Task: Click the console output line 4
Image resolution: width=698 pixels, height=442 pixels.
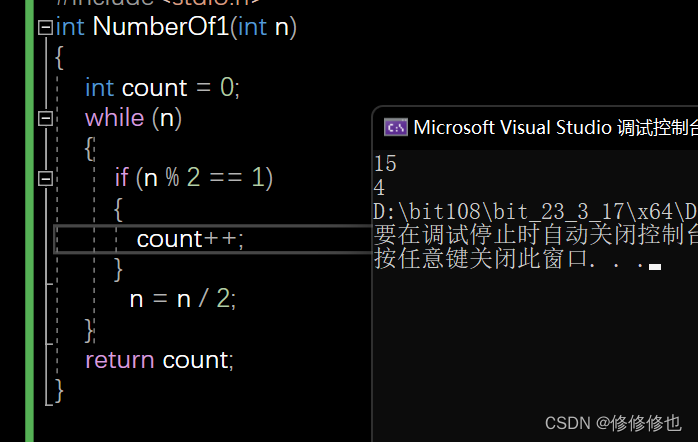Action: 378,187
